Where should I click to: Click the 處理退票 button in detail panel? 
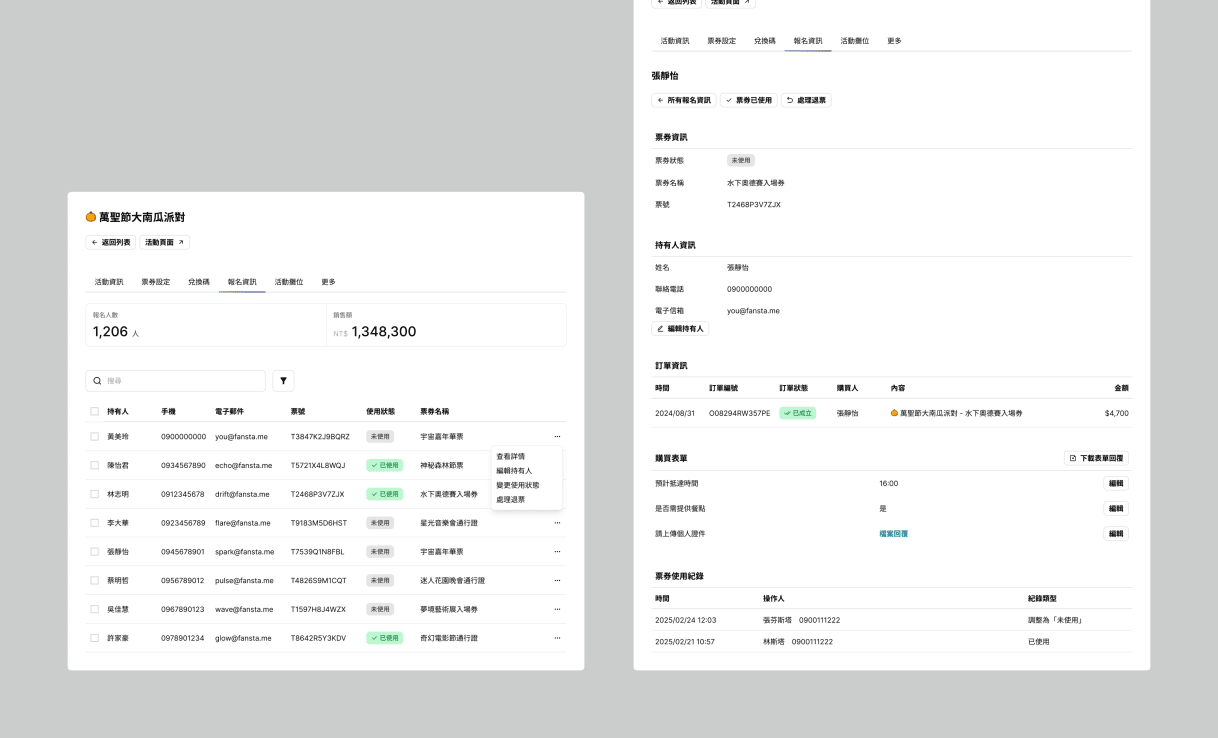806,100
